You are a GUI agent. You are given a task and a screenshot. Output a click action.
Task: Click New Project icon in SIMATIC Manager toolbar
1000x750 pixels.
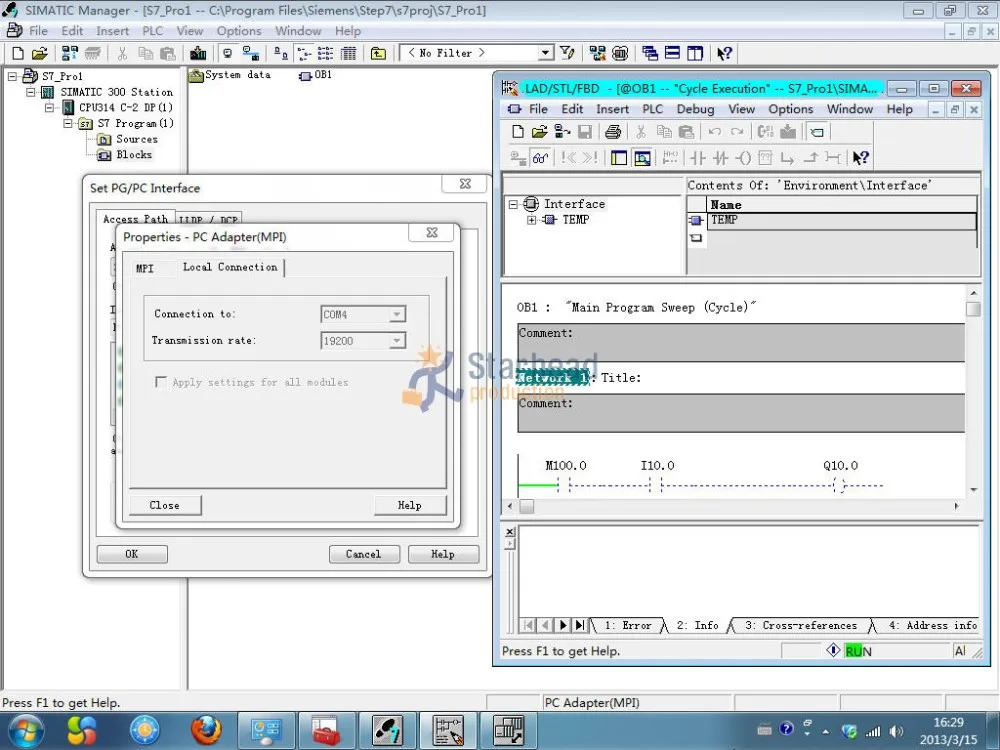point(18,54)
